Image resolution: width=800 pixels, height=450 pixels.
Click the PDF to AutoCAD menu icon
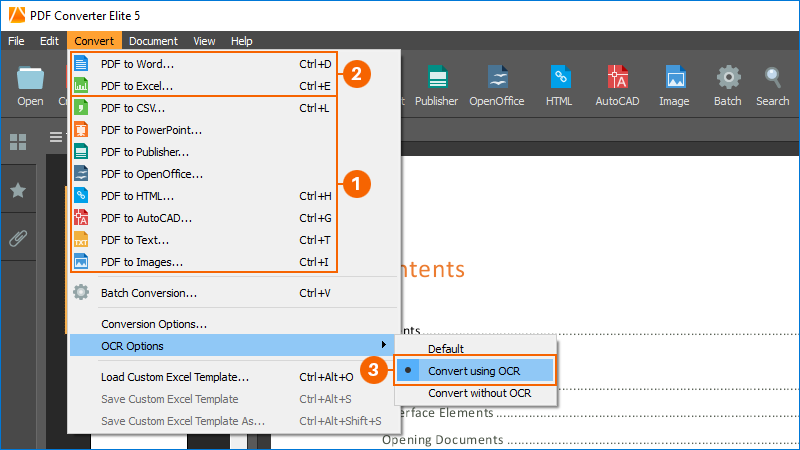pyautogui.click(x=81, y=217)
